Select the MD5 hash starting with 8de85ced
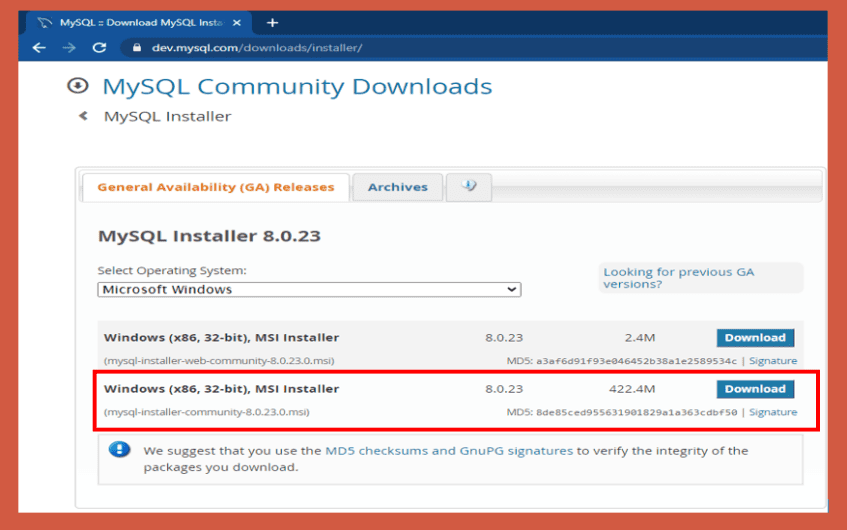 pos(636,412)
